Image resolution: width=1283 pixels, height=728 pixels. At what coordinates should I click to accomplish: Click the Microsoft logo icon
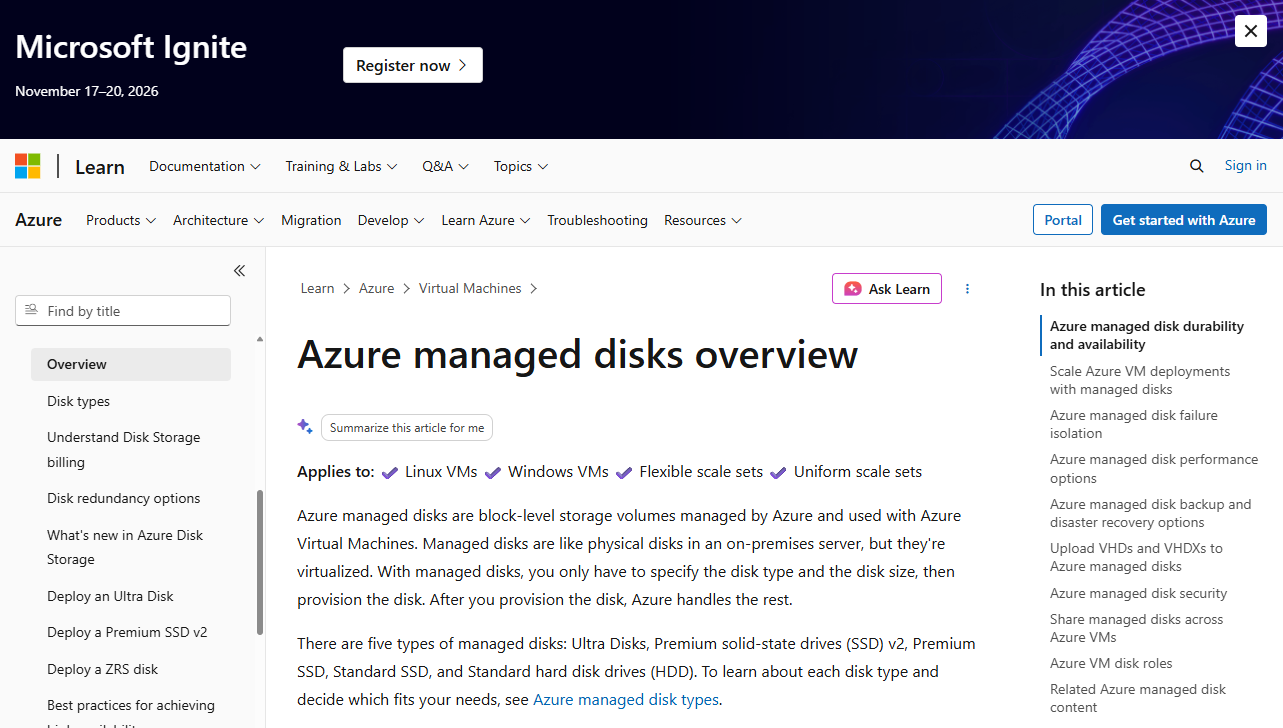pyautogui.click(x=28, y=166)
